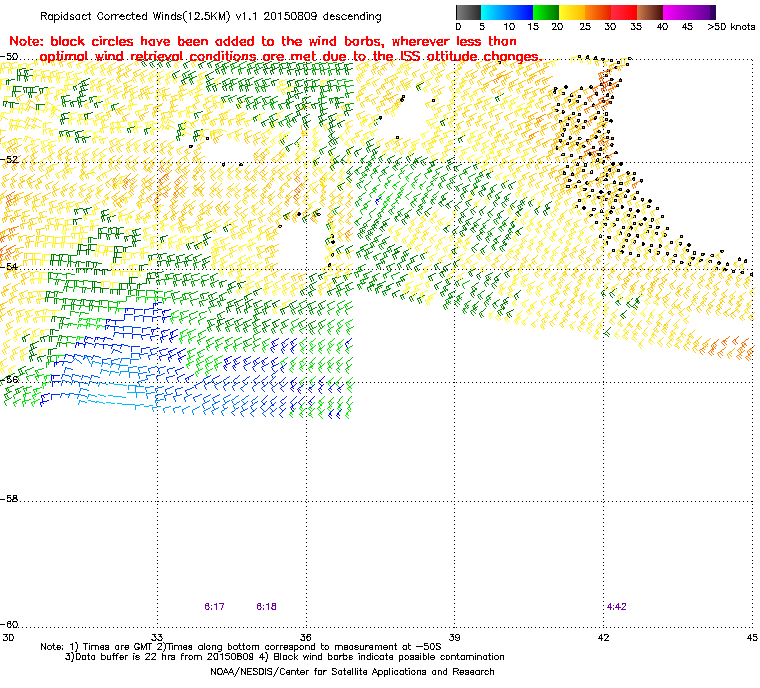This screenshot has height=688, width=760.
Task: Click the legend tick label '25'
Action: point(585,27)
